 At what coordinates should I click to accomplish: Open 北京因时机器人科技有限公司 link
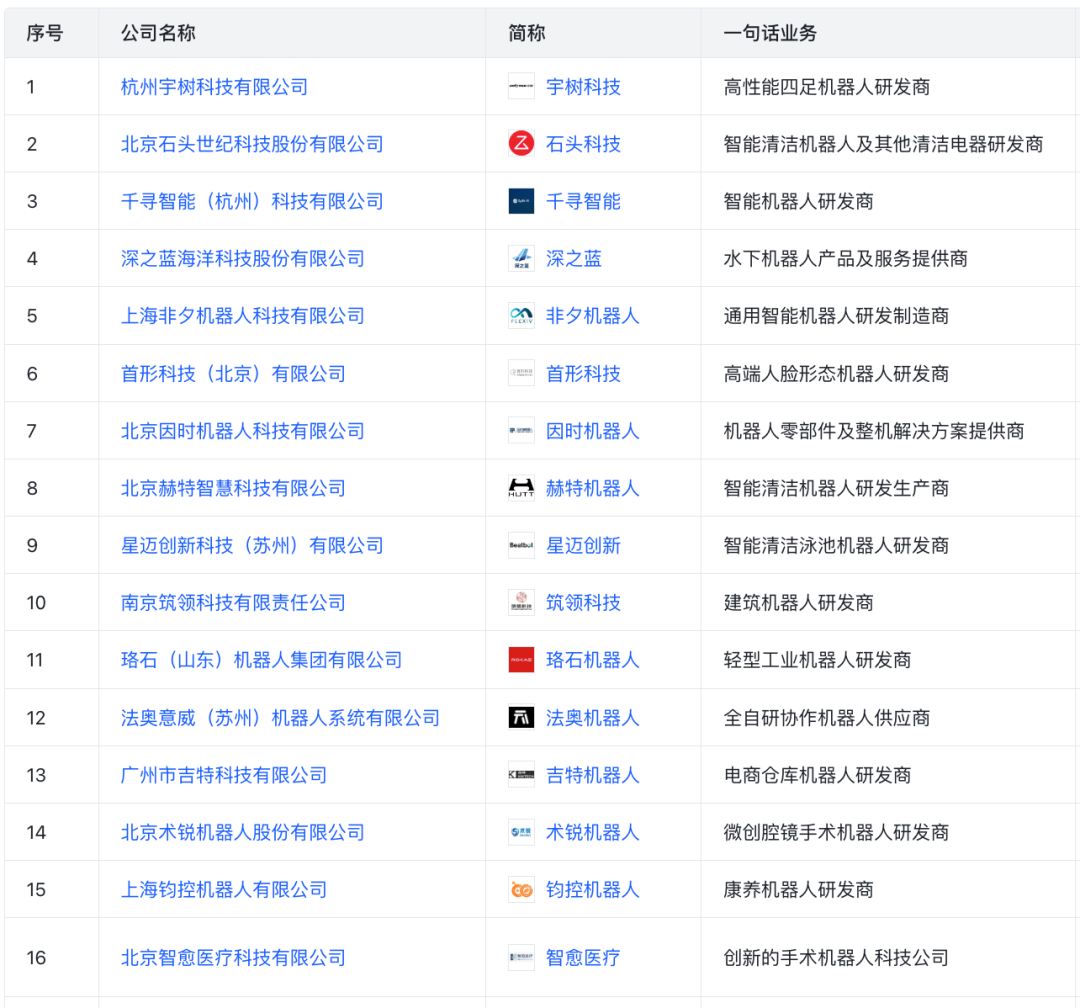242,431
